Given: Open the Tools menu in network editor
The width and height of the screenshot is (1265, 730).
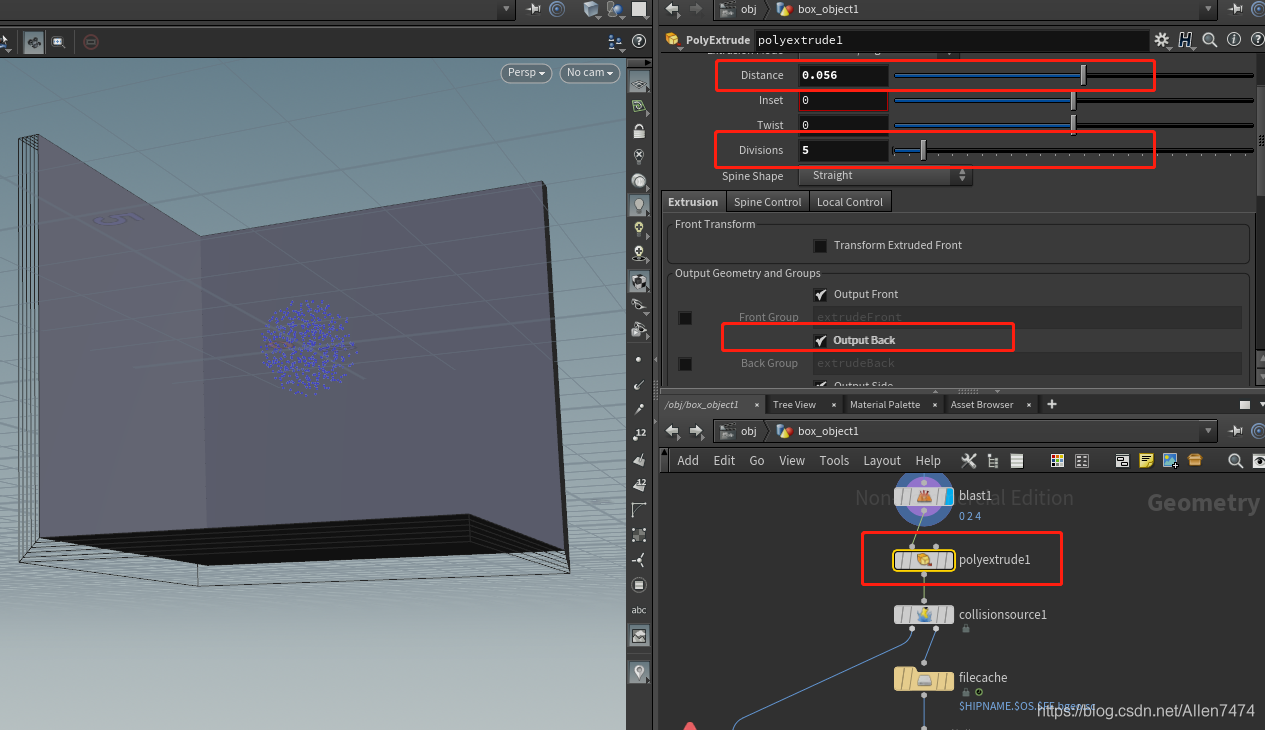Looking at the screenshot, I should 834,461.
